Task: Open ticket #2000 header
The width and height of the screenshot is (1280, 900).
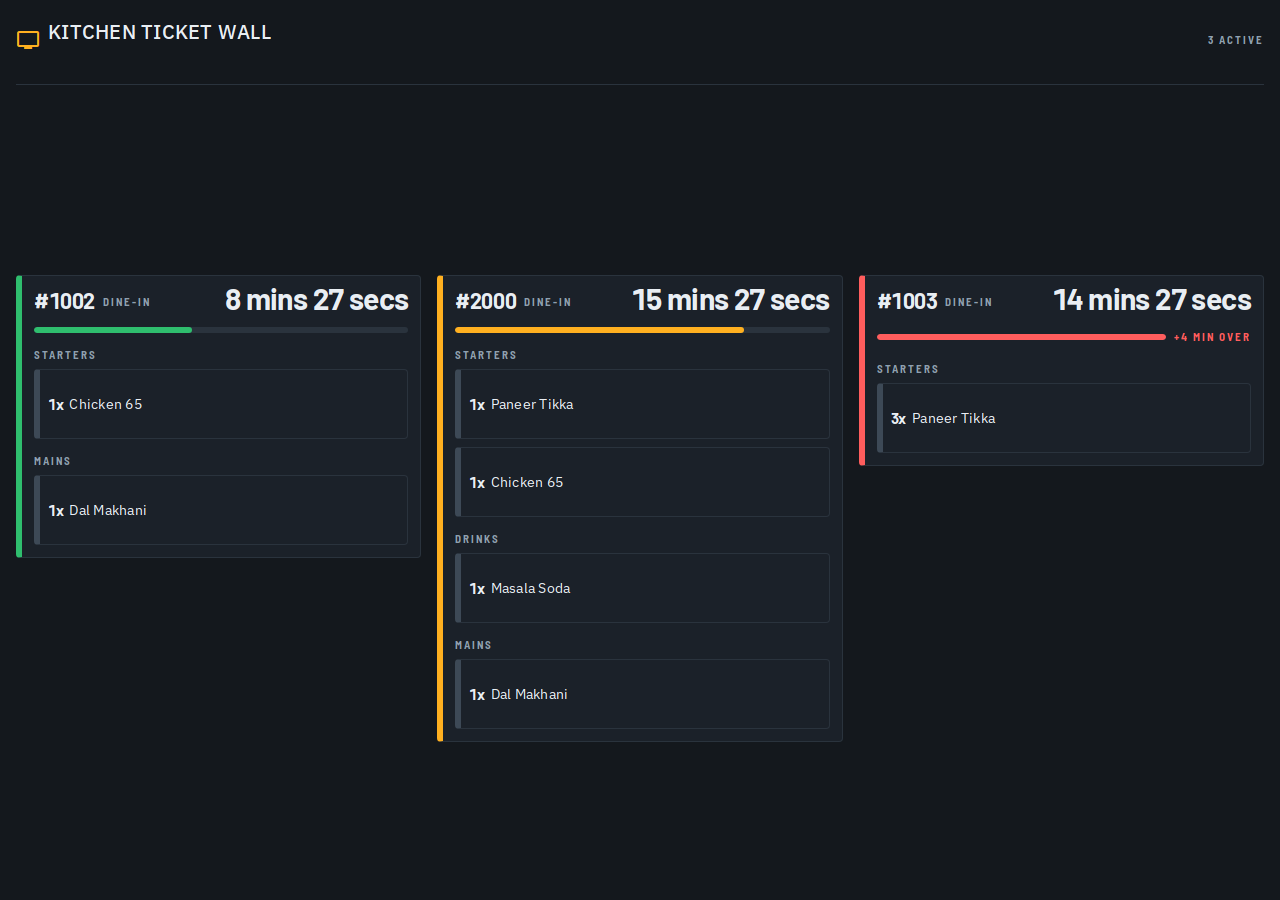Action: [642, 300]
